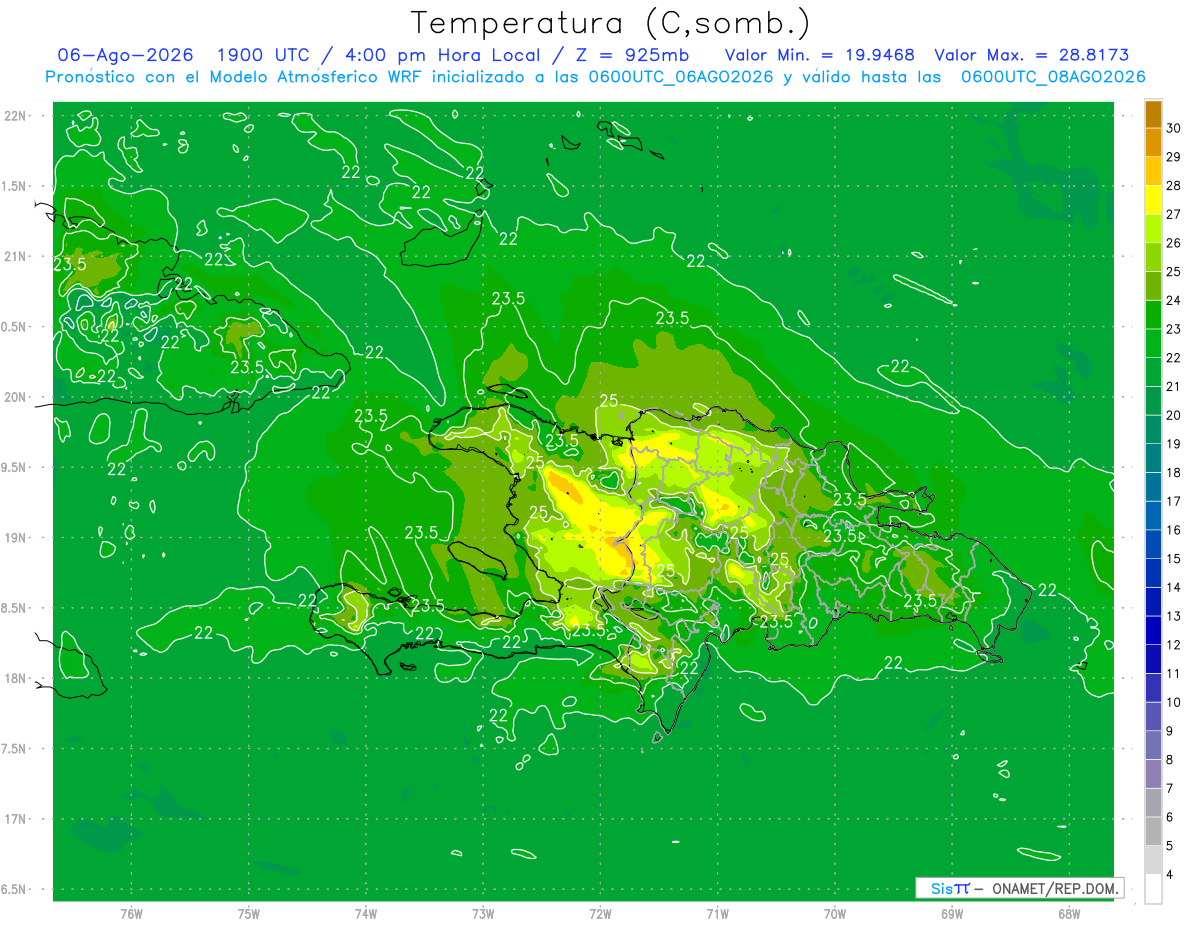1200x927 pixels.
Task: Click the '22N' latitude axis label
Action: [15, 116]
